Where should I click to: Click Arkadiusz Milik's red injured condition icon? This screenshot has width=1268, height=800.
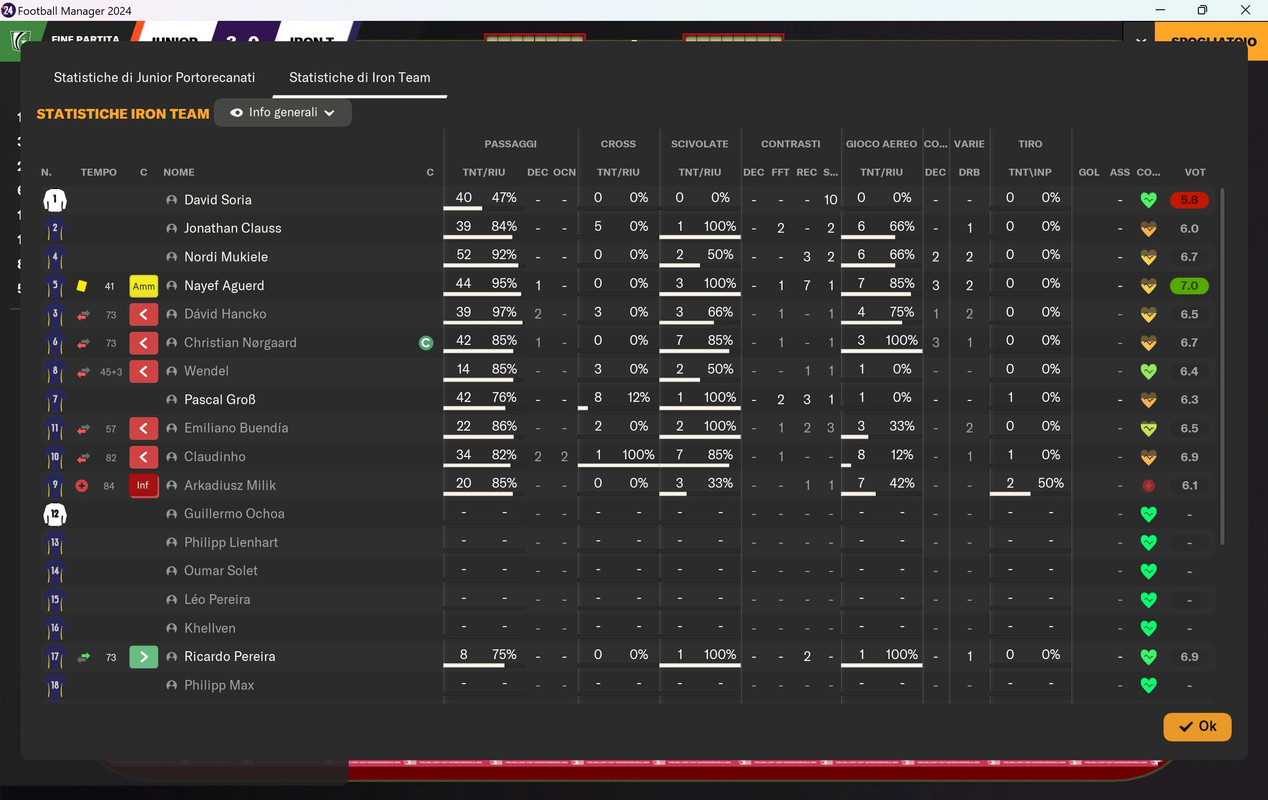point(1148,486)
